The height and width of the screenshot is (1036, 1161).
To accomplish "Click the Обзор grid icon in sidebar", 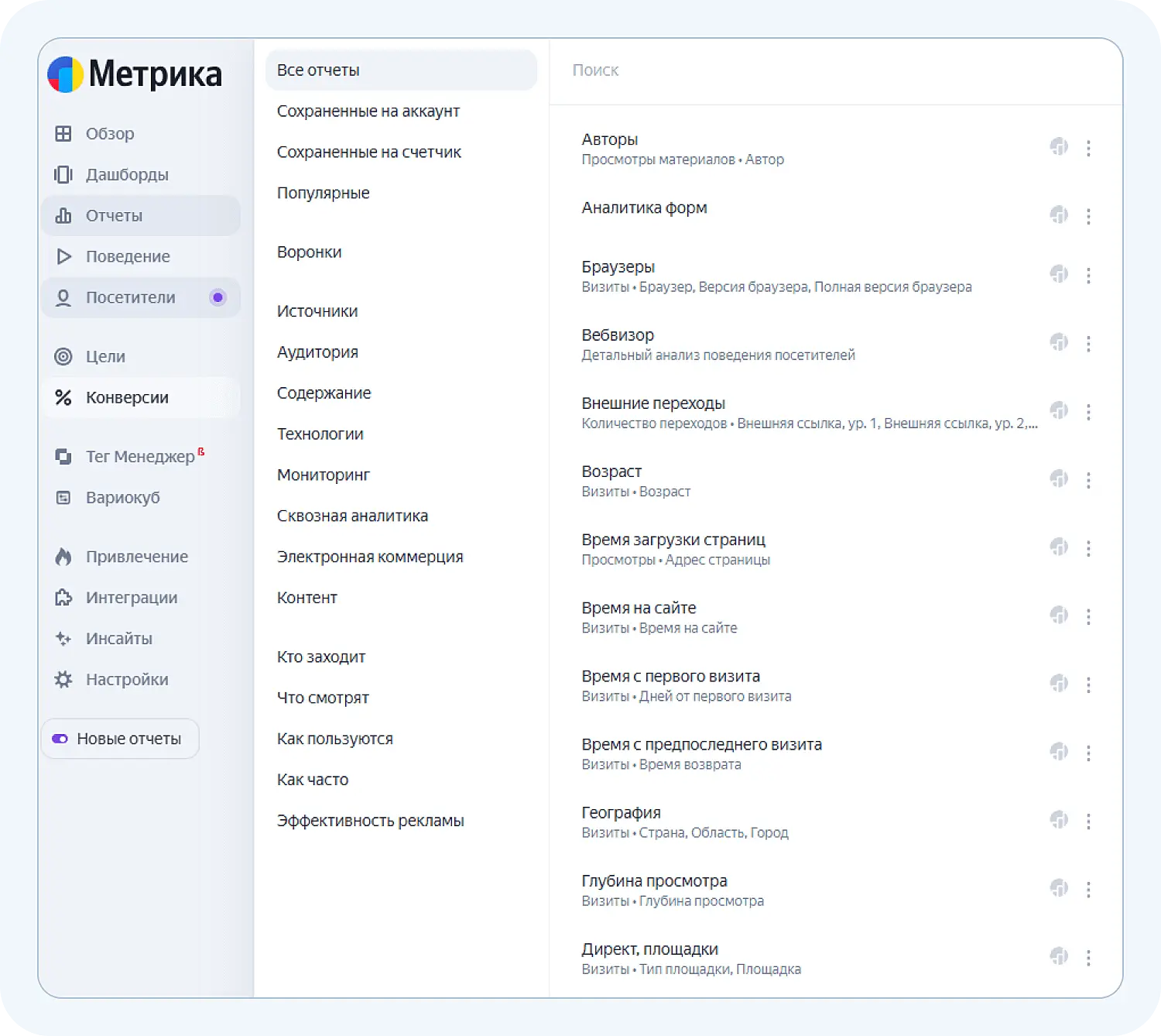I will point(63,134).
